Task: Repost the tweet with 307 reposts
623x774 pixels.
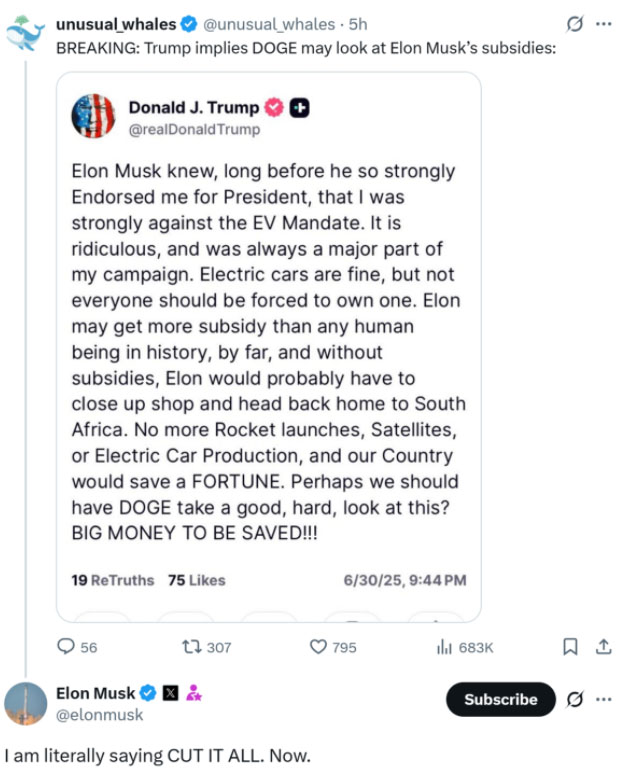Action: (206, 647)
